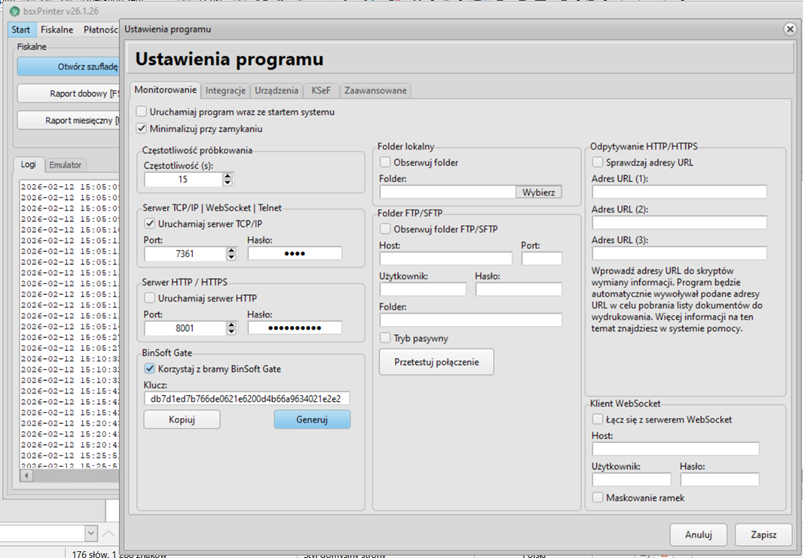Viewport: 803px width, 558px height.
Task: Uncheck Minimalizuj przy zamykaniu
Action: click(x=142, y=128)
